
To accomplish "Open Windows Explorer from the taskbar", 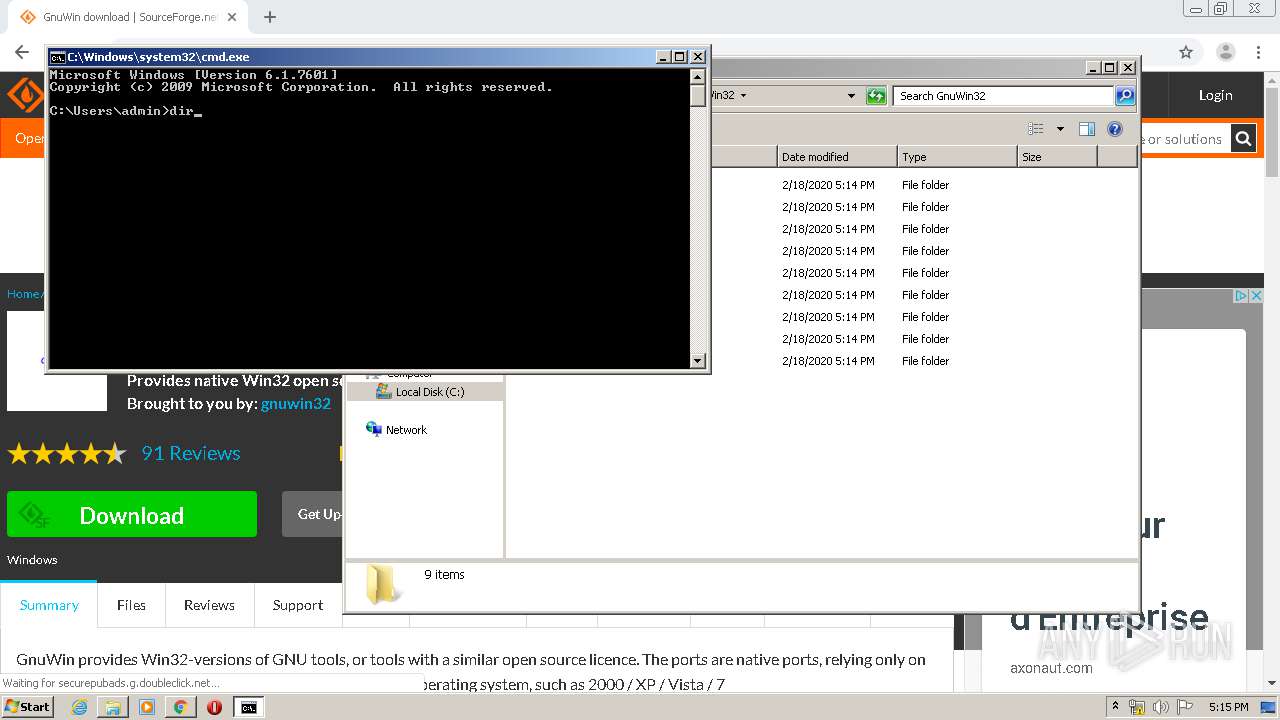I will 113,707.
